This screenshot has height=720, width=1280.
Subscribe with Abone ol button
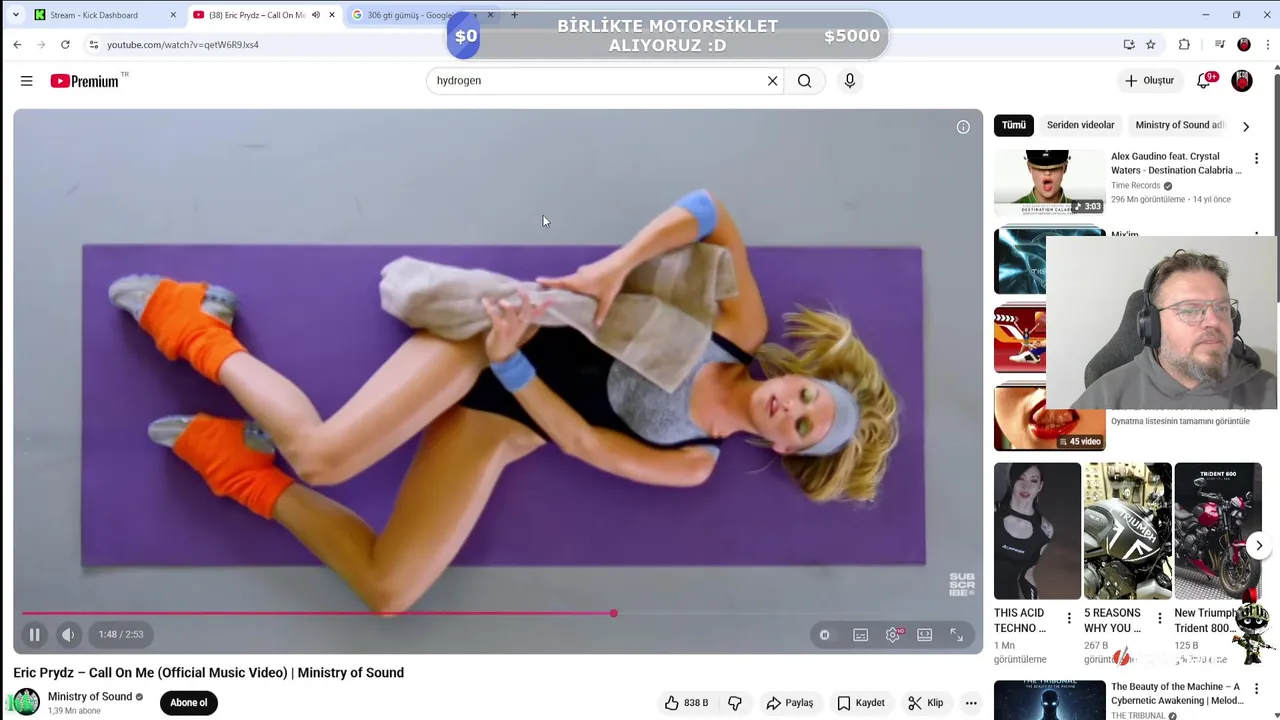(188, 703)
